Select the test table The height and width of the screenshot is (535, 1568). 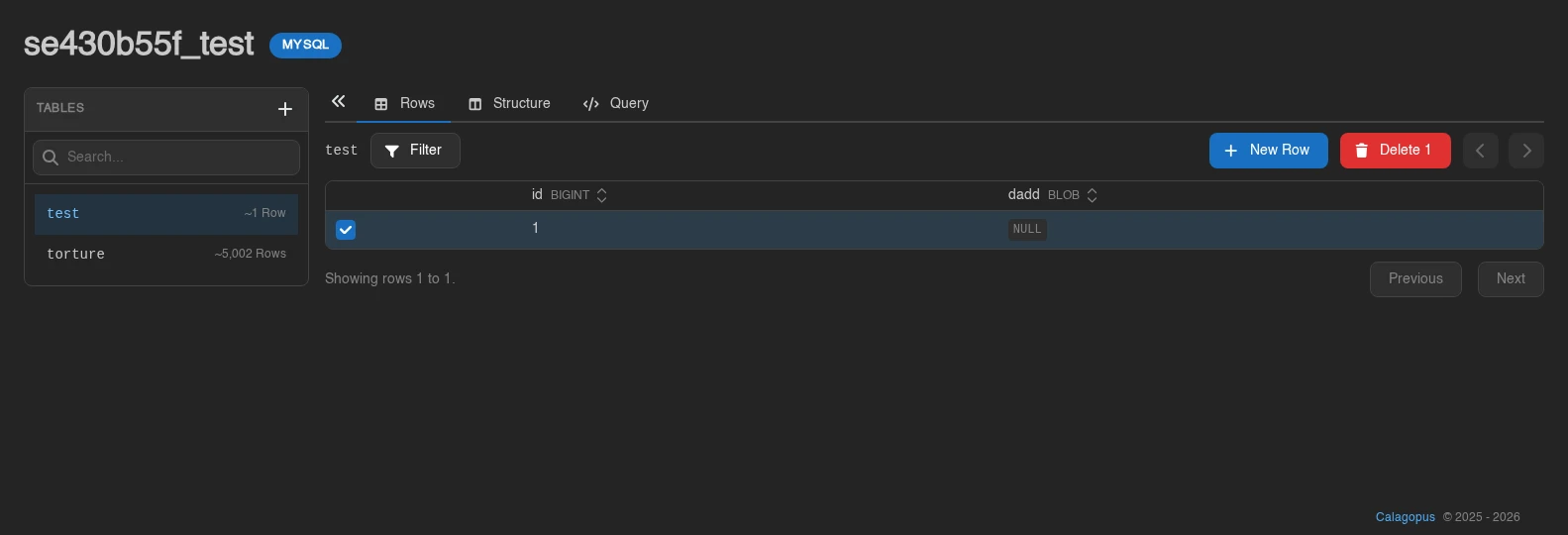tap(166, 214)
